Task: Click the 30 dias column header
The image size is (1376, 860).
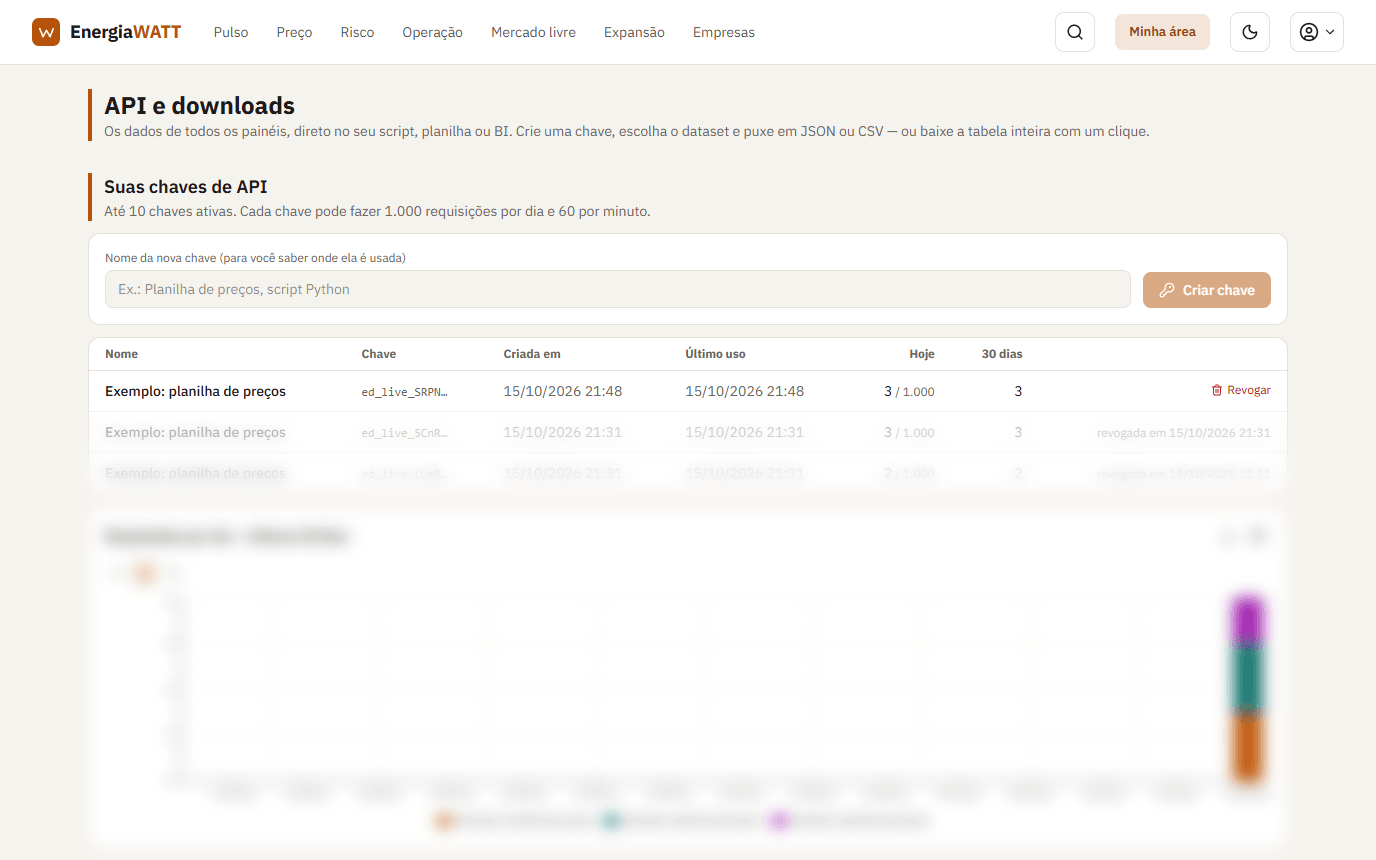Action: [1002, 354]
